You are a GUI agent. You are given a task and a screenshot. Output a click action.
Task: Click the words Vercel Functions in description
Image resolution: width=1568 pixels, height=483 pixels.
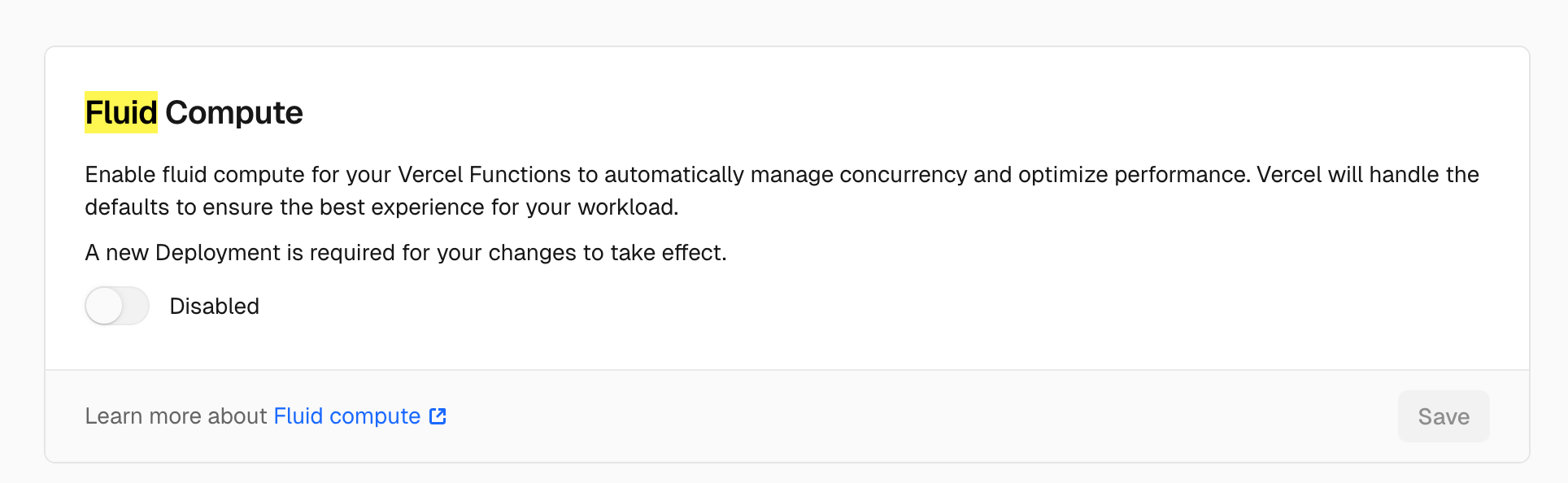[484, 175]
